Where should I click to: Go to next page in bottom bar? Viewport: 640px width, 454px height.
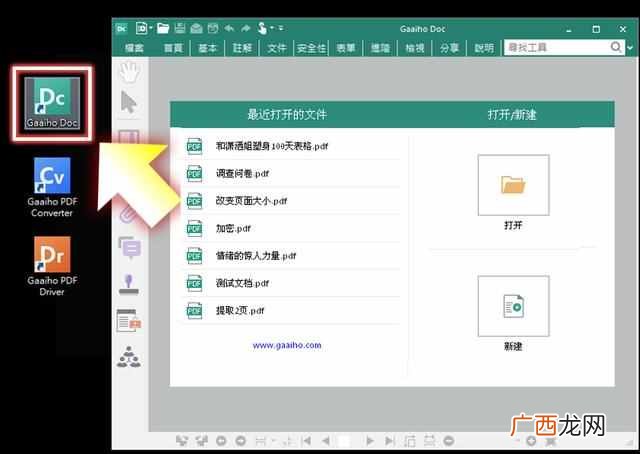370,441
